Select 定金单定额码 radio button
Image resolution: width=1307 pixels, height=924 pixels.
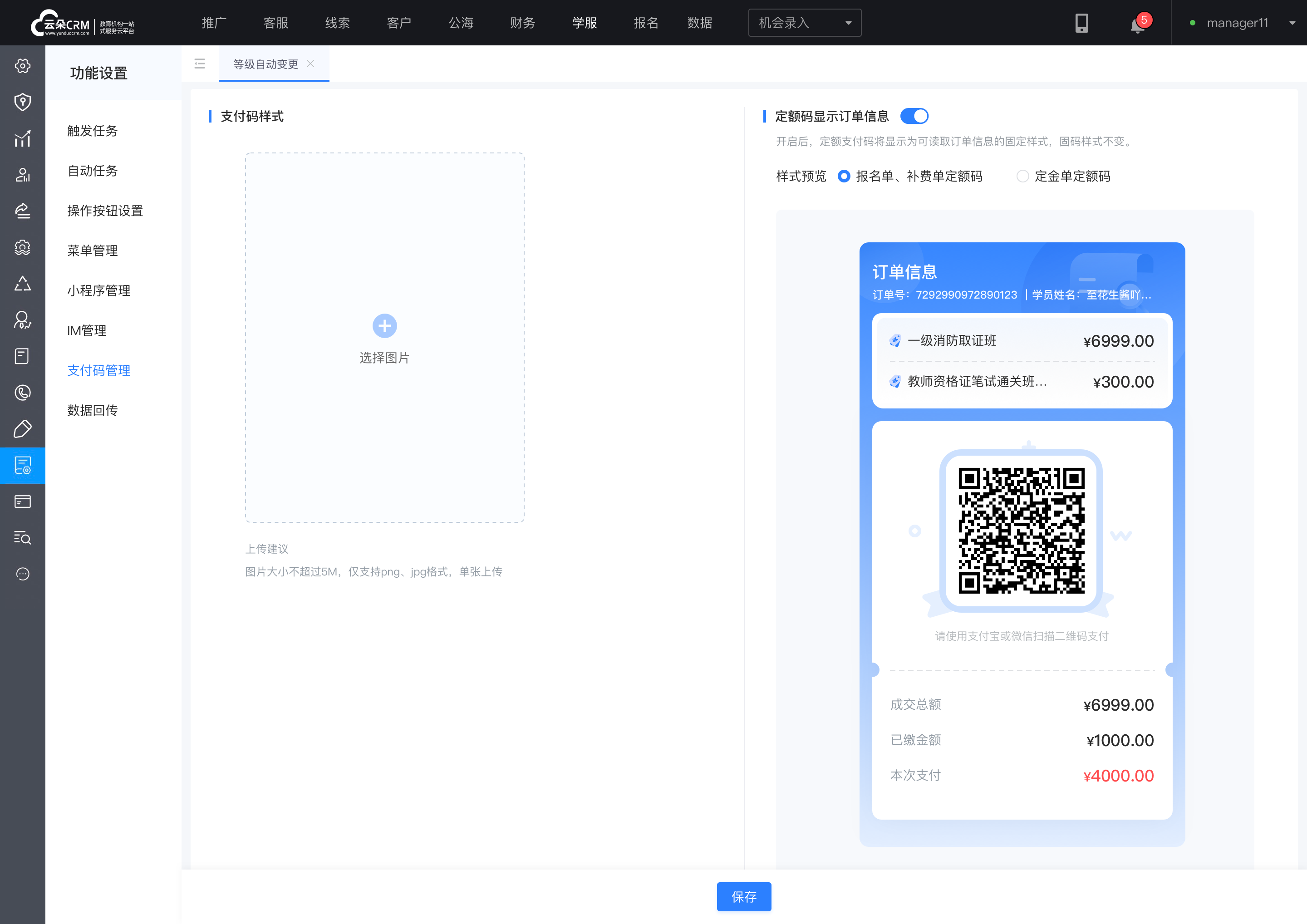(x=1022, y=177)
